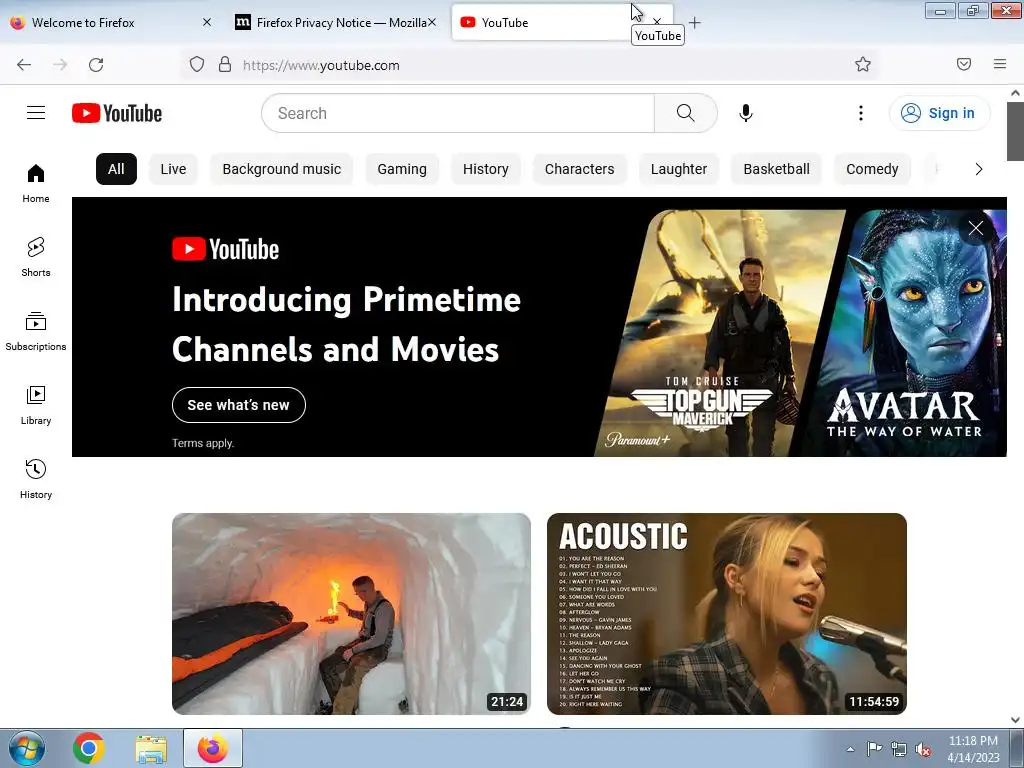Select the Basketball filter chip

pos(776,169)
